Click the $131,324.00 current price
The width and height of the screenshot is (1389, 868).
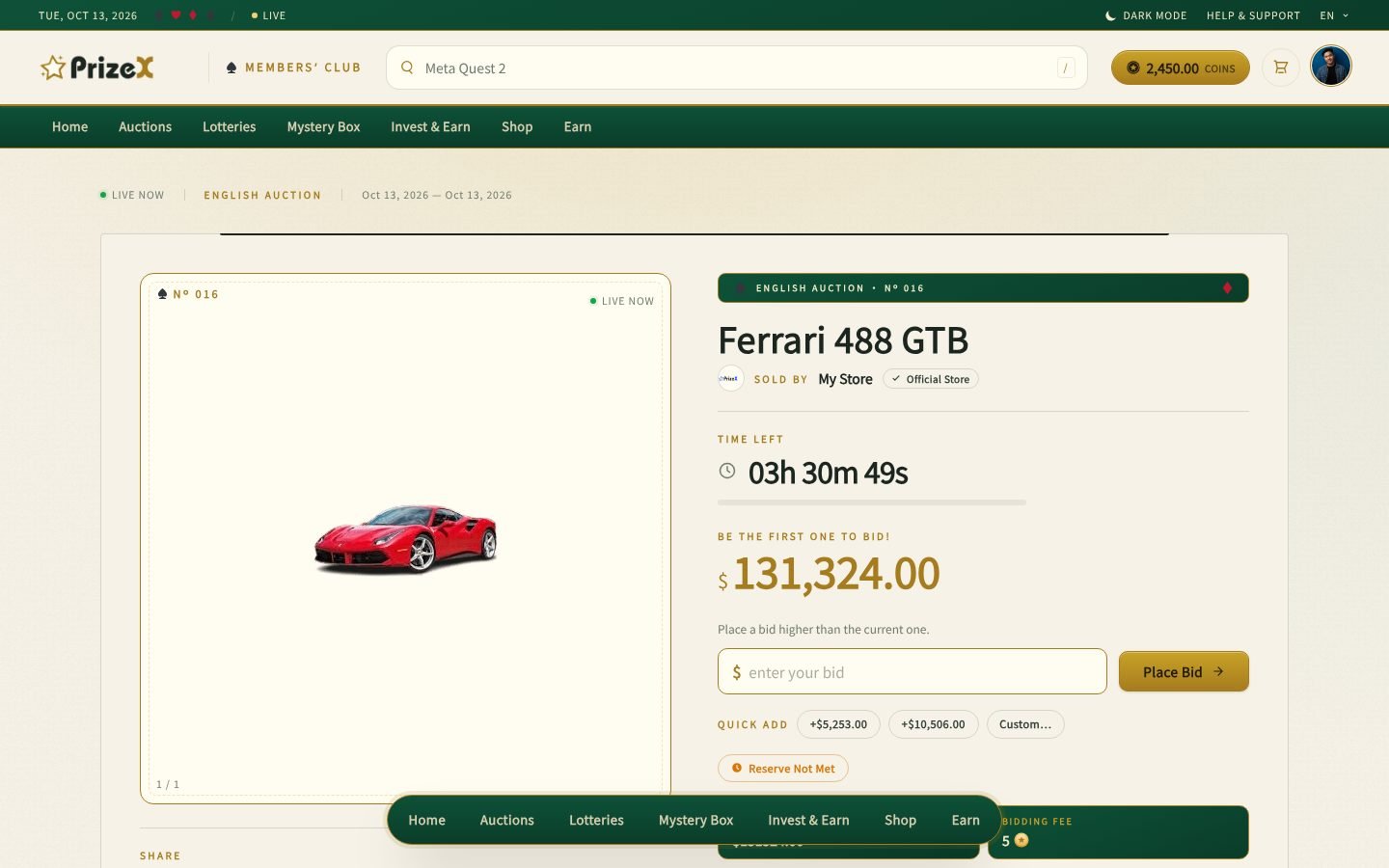coord(829,574)
